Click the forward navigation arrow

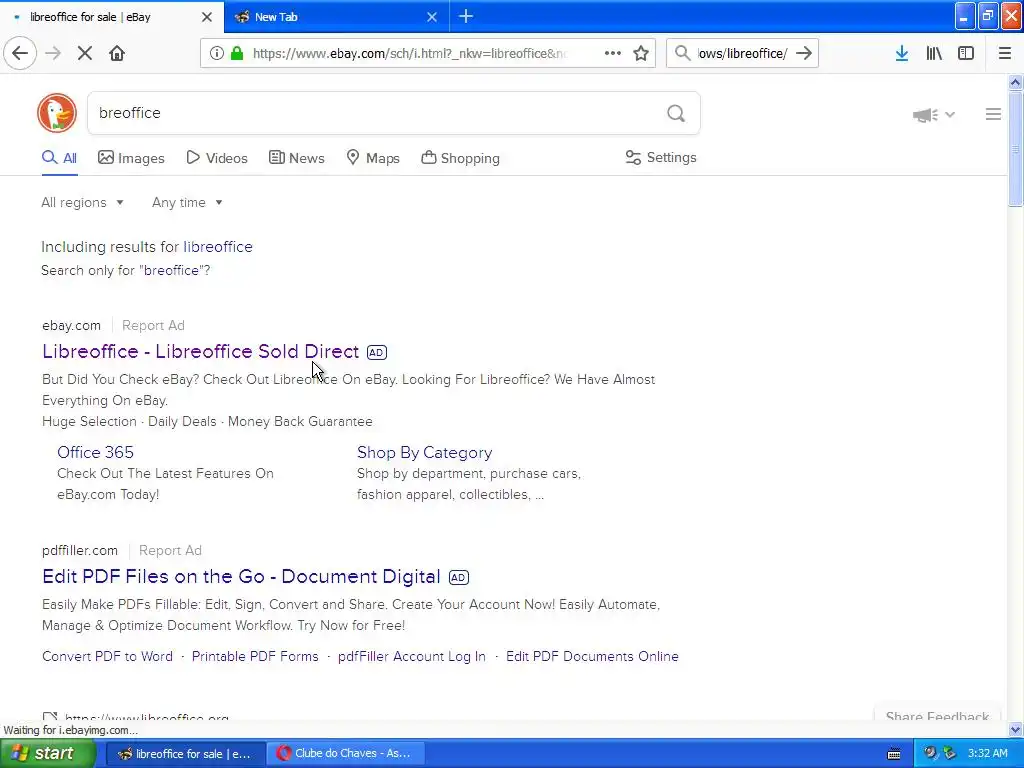(53, 53)
